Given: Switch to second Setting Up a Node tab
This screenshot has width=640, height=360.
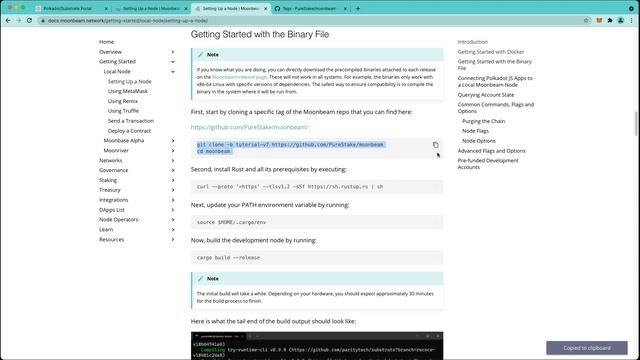Looking at the screenshot, I should [x=151, y=8].
